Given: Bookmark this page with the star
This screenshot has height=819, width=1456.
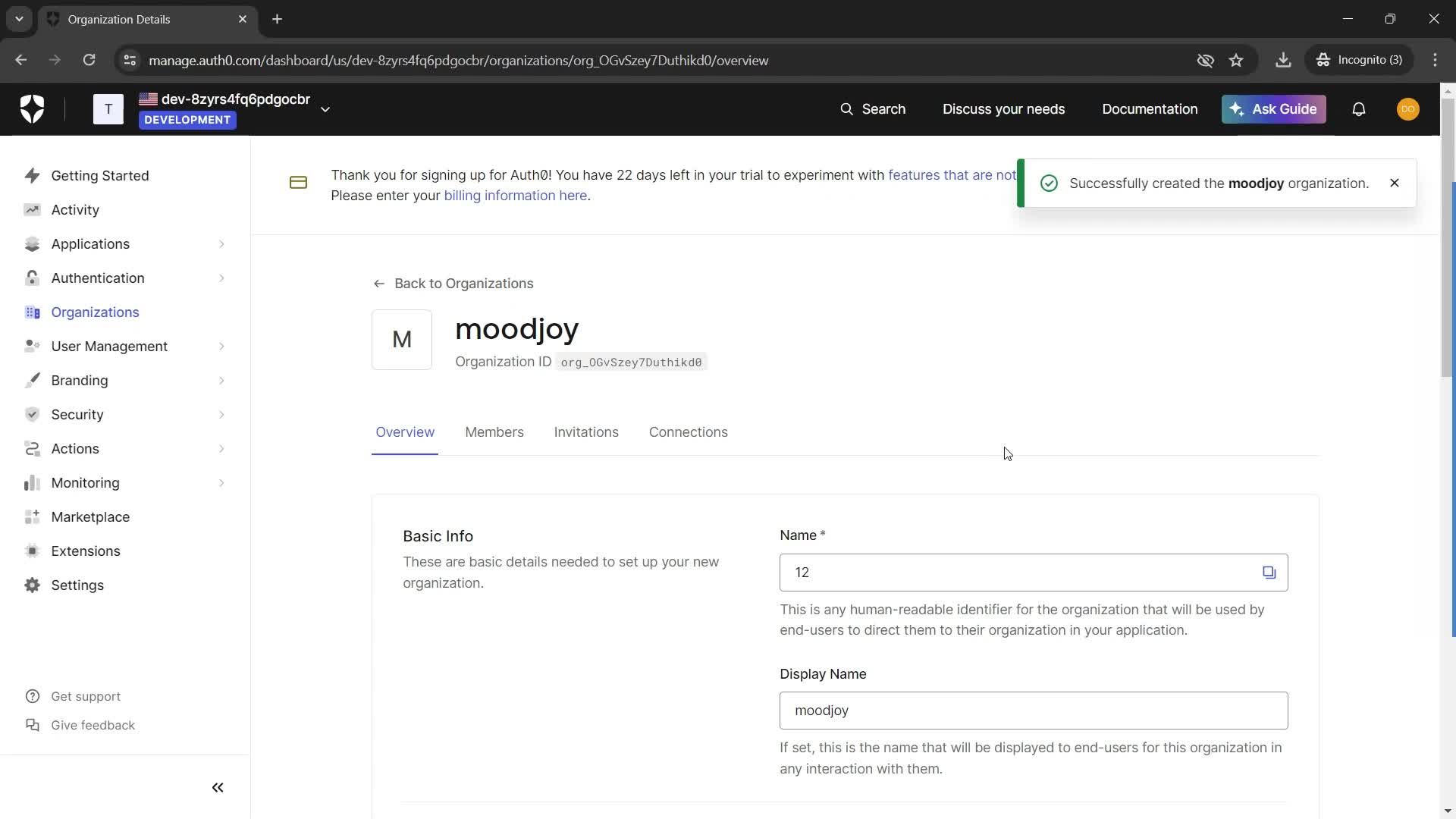Looking at the screenshot, I should pyautogui.click(x=1236, y=60).
